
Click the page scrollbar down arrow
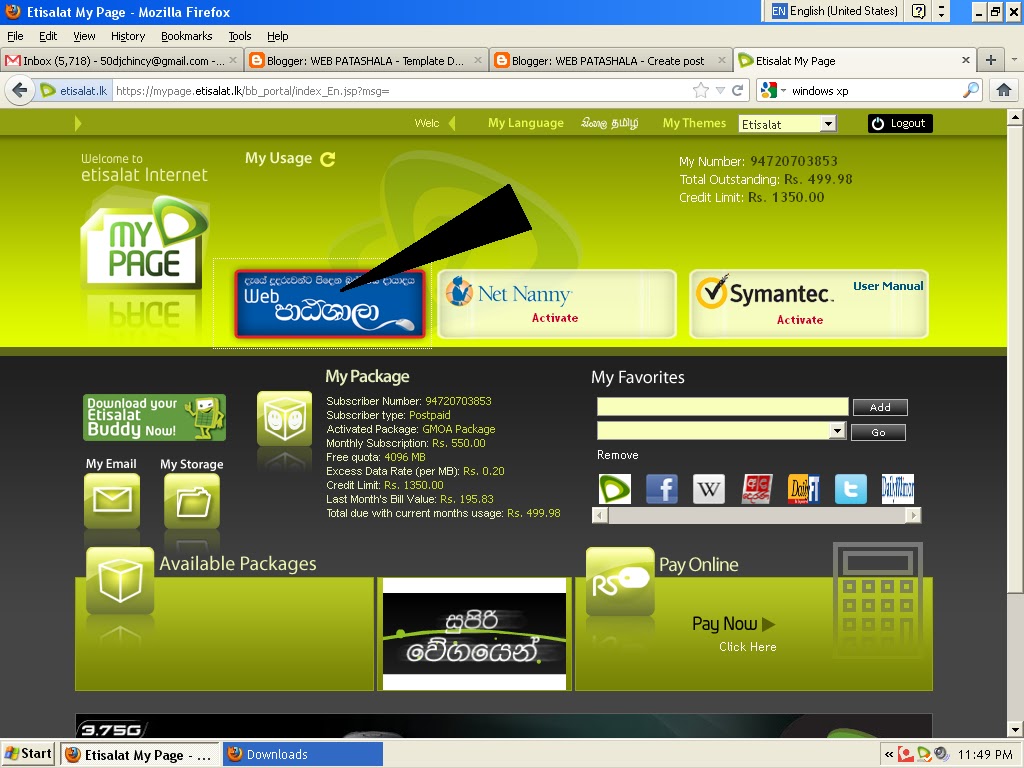click(x=1015, y=729)
